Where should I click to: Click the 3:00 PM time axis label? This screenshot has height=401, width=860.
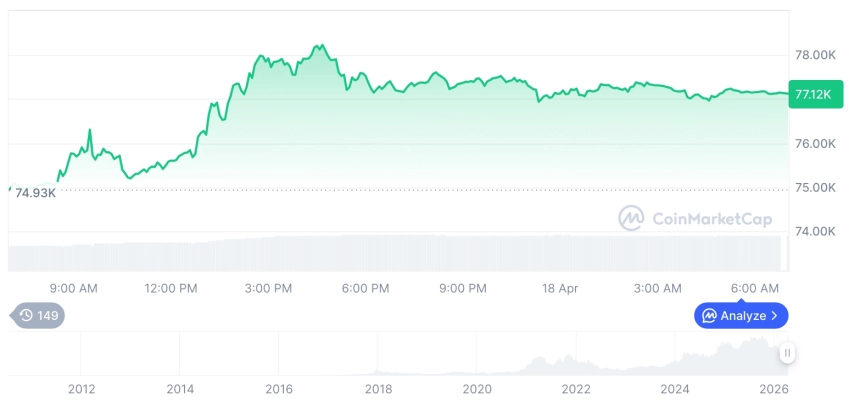(268, 288)
